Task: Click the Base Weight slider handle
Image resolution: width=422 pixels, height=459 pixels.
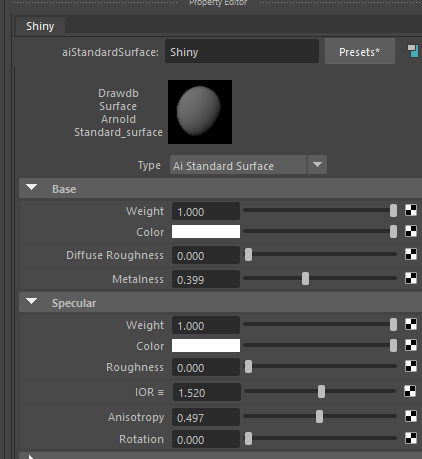Action: point(393,211)
